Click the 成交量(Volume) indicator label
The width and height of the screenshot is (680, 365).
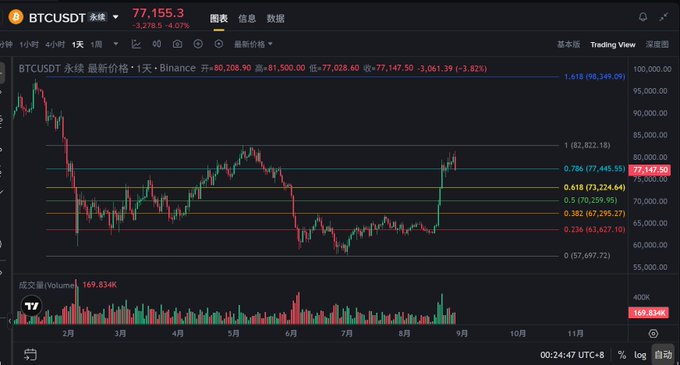[47, 285]
